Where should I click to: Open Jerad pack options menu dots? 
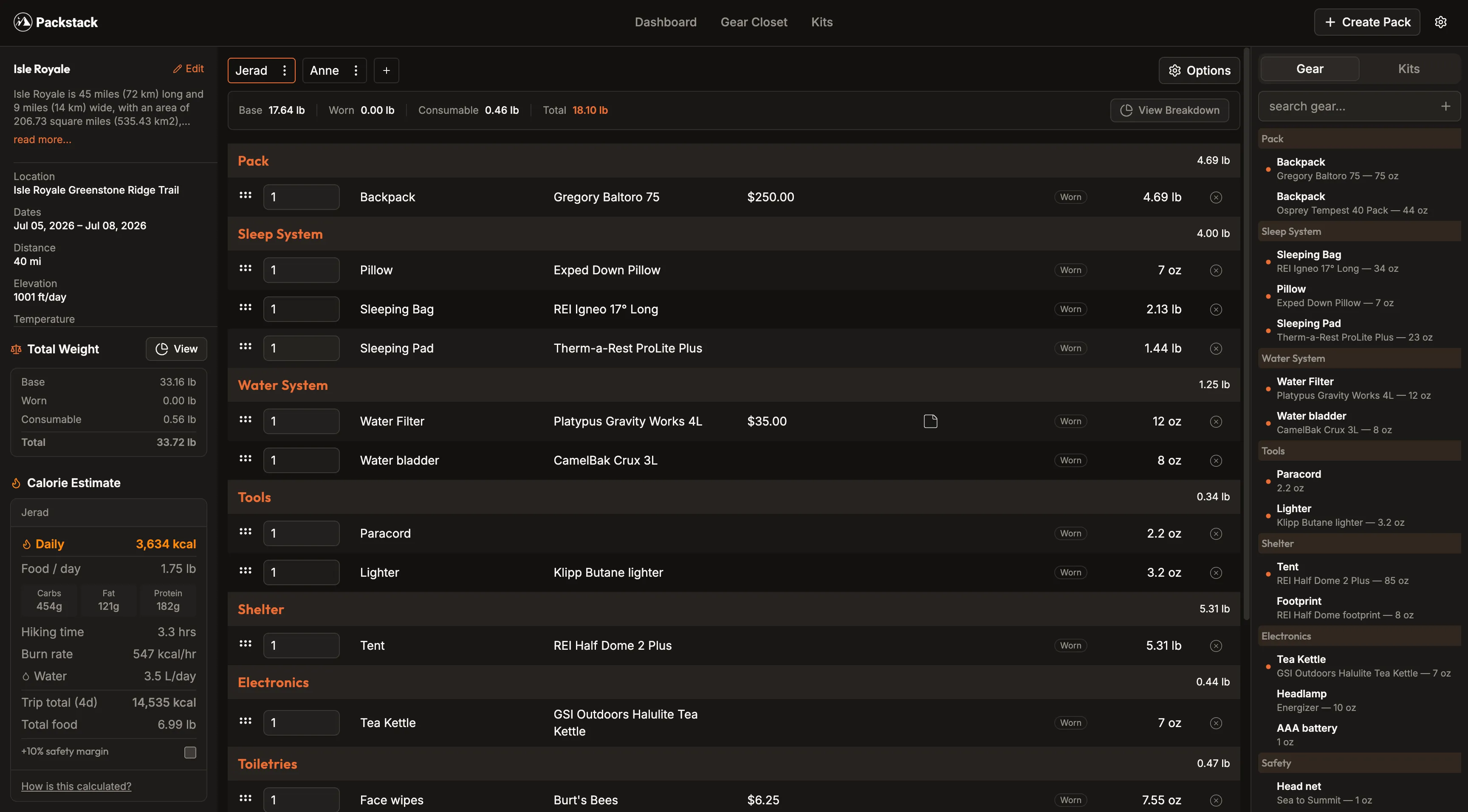click(284, 70)
